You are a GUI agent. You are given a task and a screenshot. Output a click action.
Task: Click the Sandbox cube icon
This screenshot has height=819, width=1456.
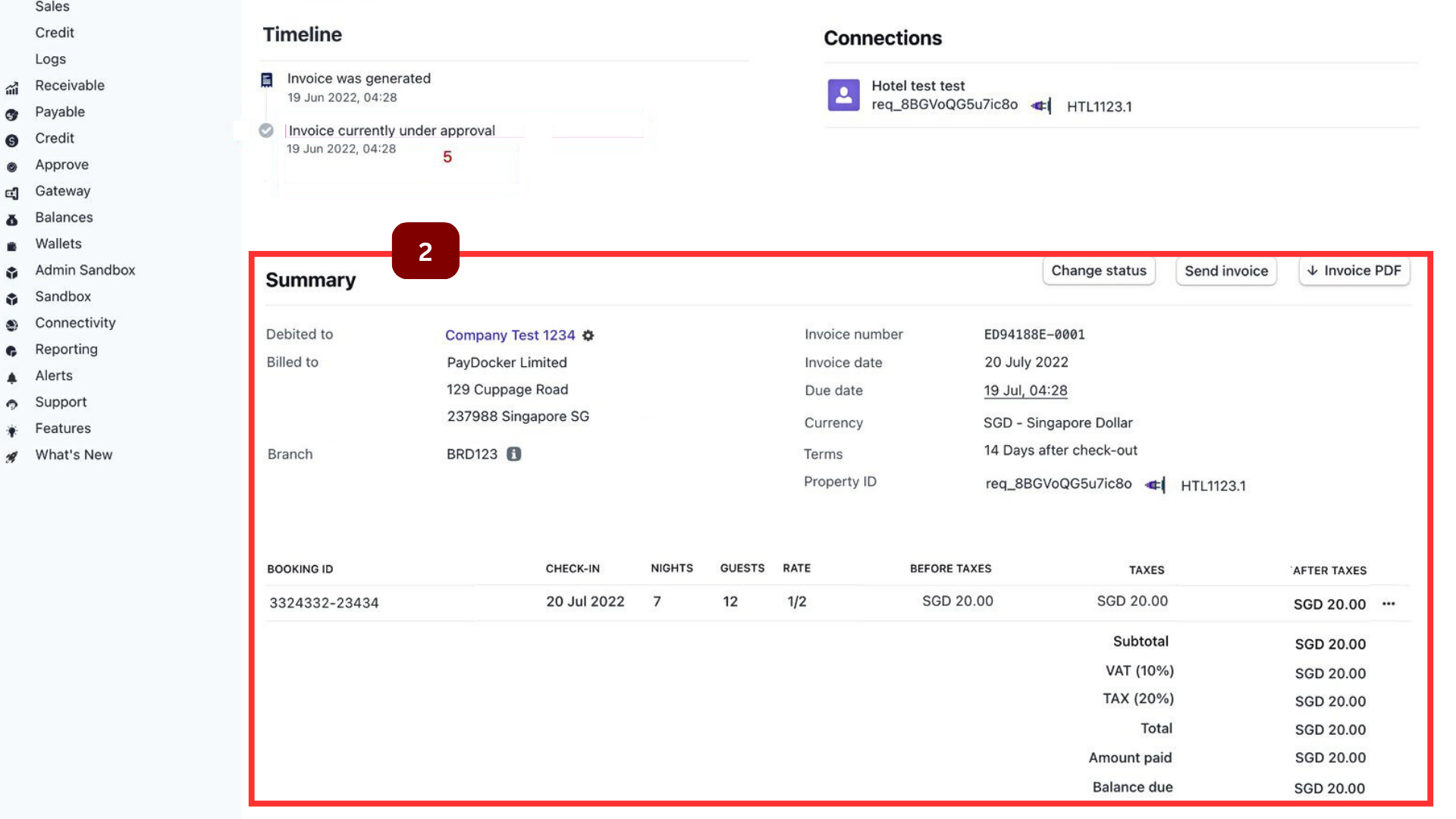click(12, 300)
